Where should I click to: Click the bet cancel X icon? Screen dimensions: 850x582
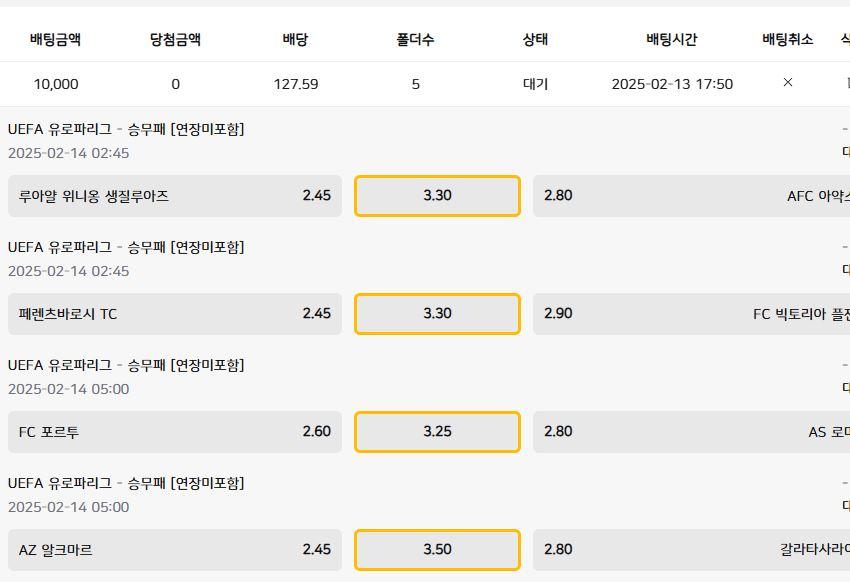tap(788, 83)
